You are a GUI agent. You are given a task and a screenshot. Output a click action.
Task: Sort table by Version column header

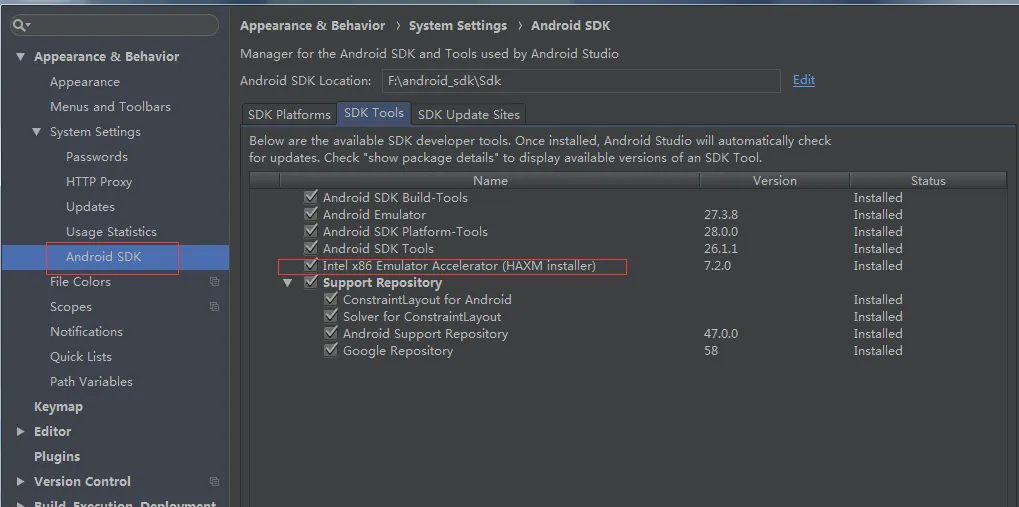click(x=775, y=181)
